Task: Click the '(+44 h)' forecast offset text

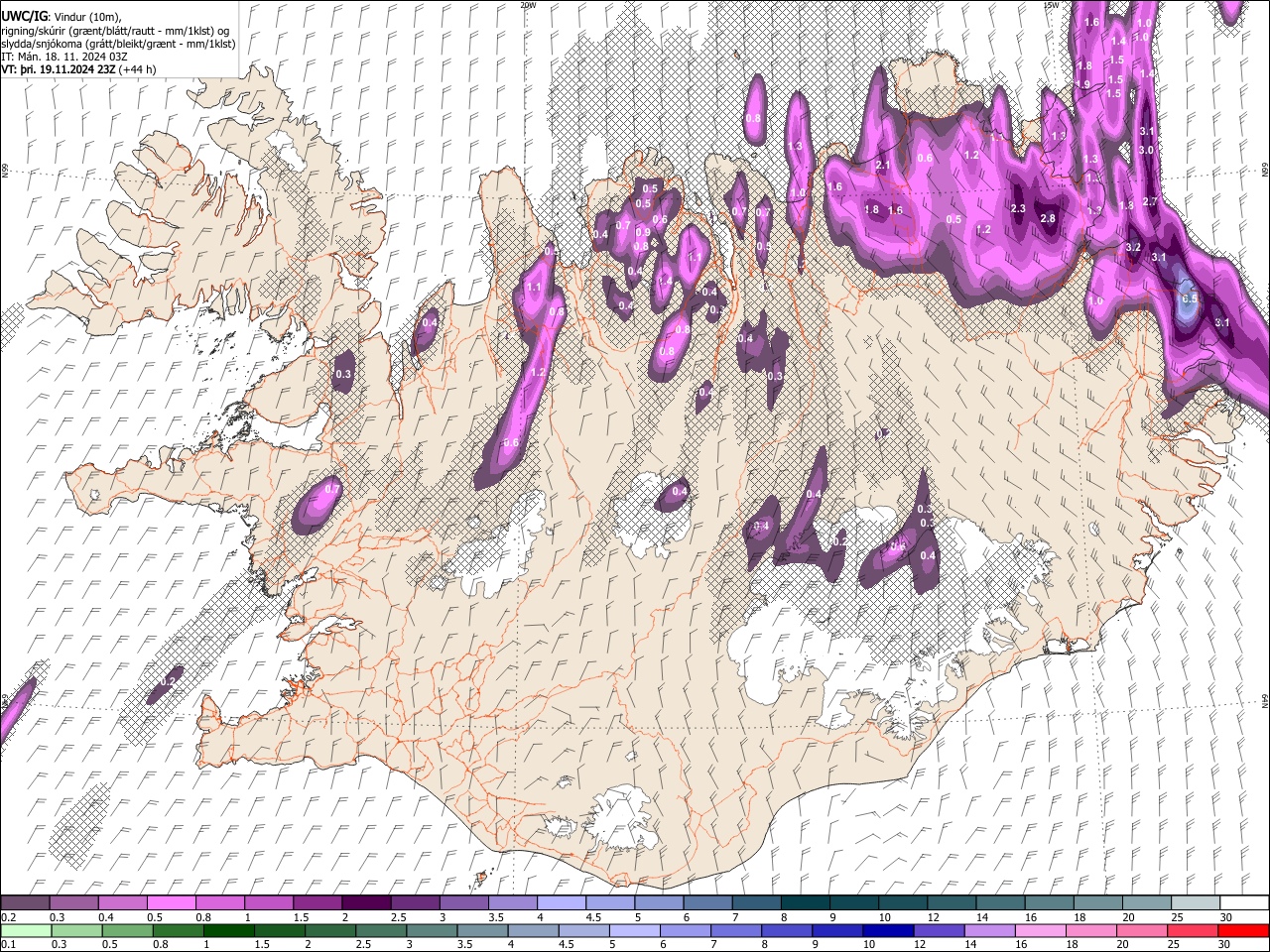Action: pos(137,69)
